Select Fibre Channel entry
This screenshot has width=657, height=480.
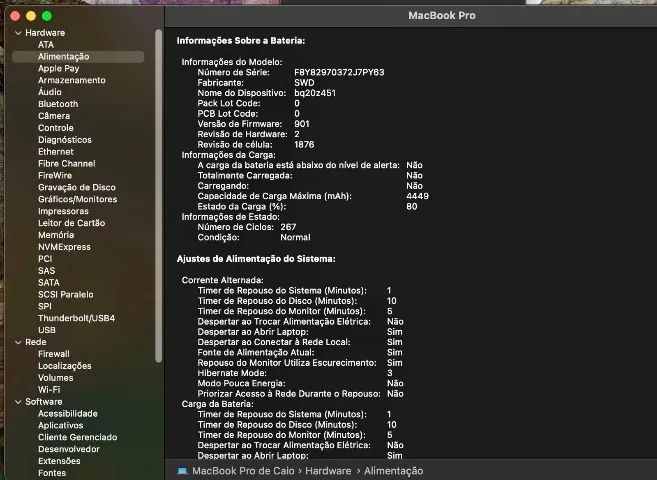tap(67, 163)
